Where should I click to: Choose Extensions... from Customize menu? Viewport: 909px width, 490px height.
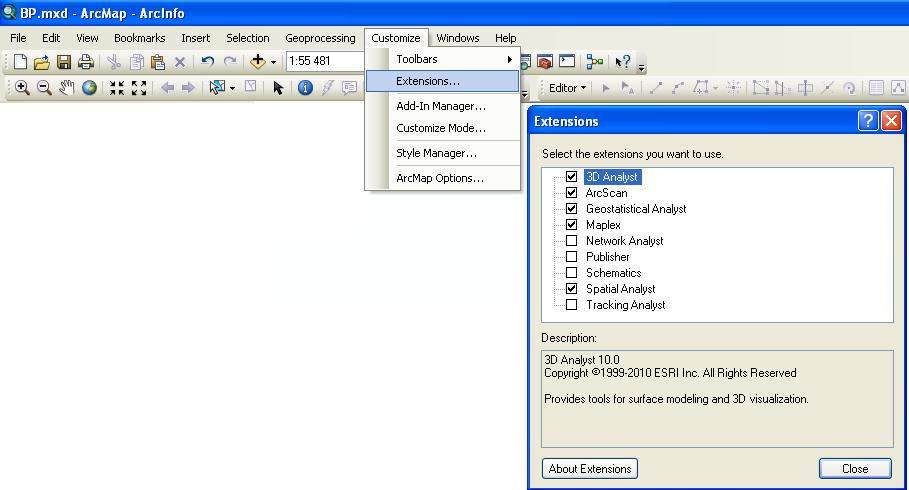point(442,81)
